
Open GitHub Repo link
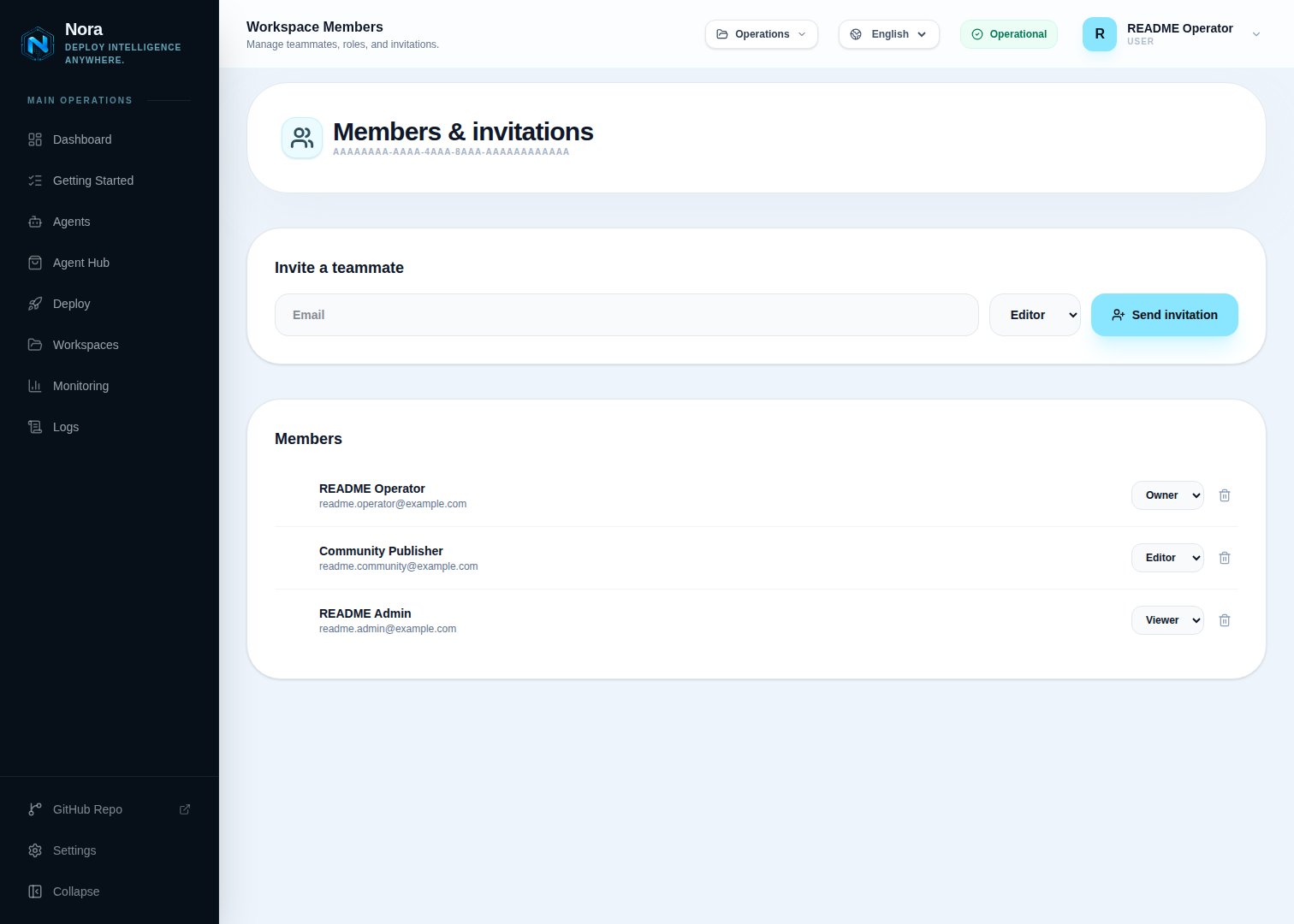[110, 809]
